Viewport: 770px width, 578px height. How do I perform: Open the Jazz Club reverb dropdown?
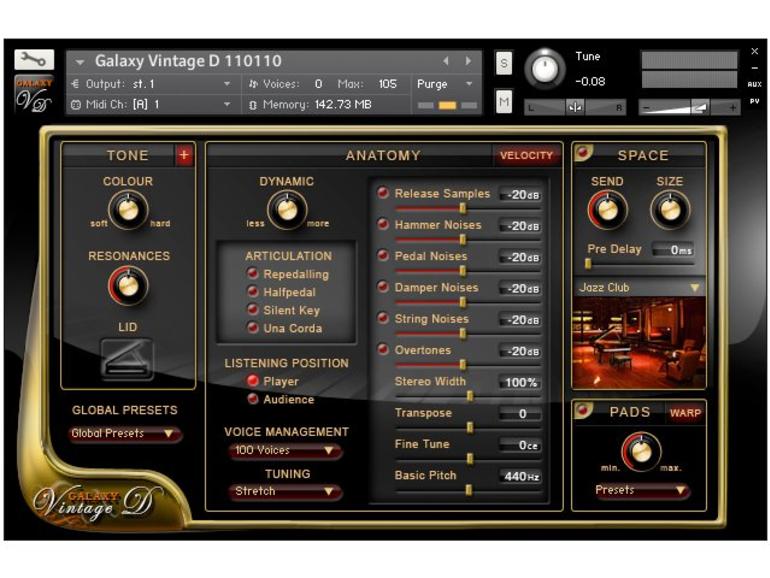pyautogui.click(x=639, y=288)
